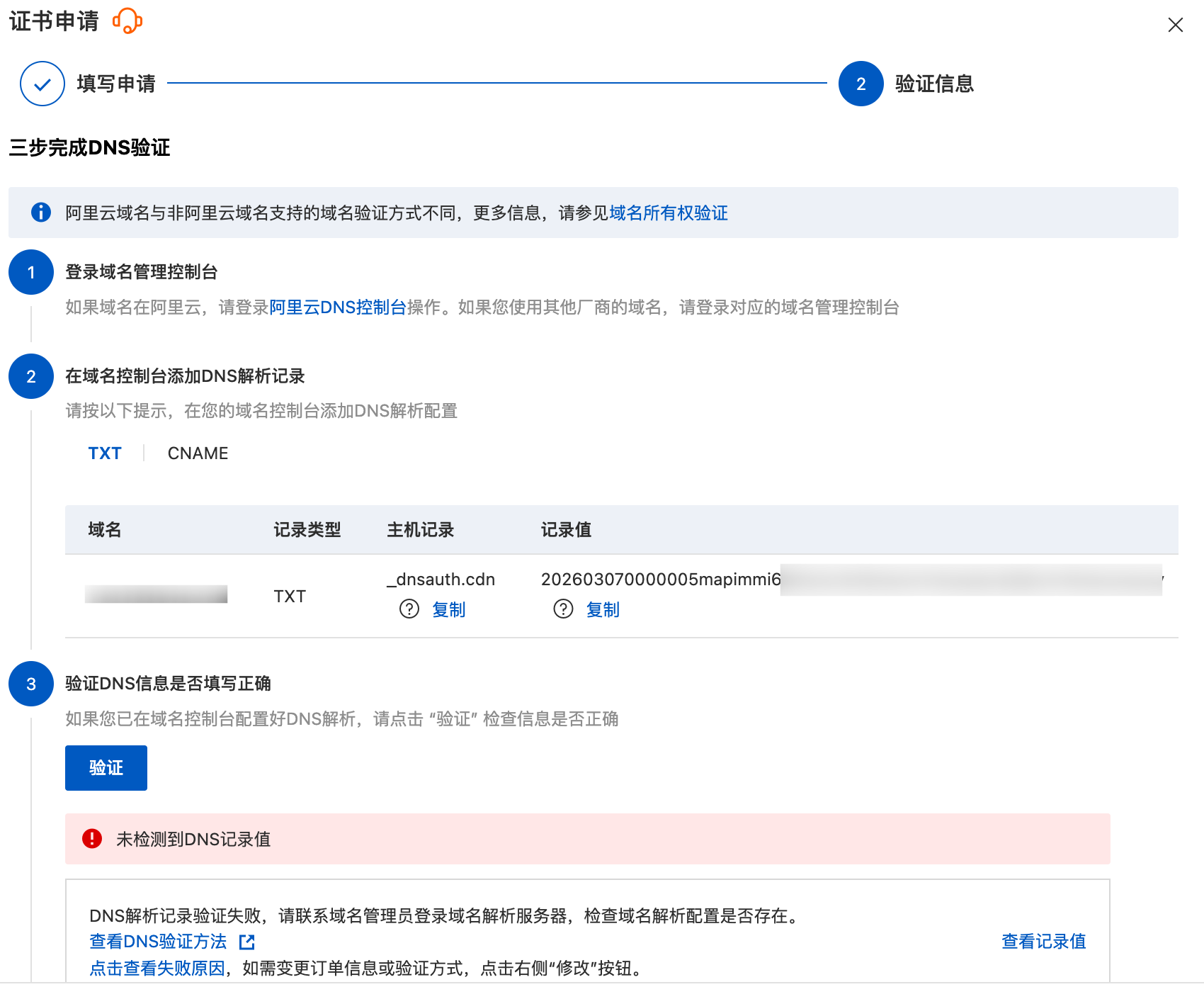Click the record value text starting 202603070000005
The height and width of the screenshot is (999, 1204).
click(x=660, y=580)
